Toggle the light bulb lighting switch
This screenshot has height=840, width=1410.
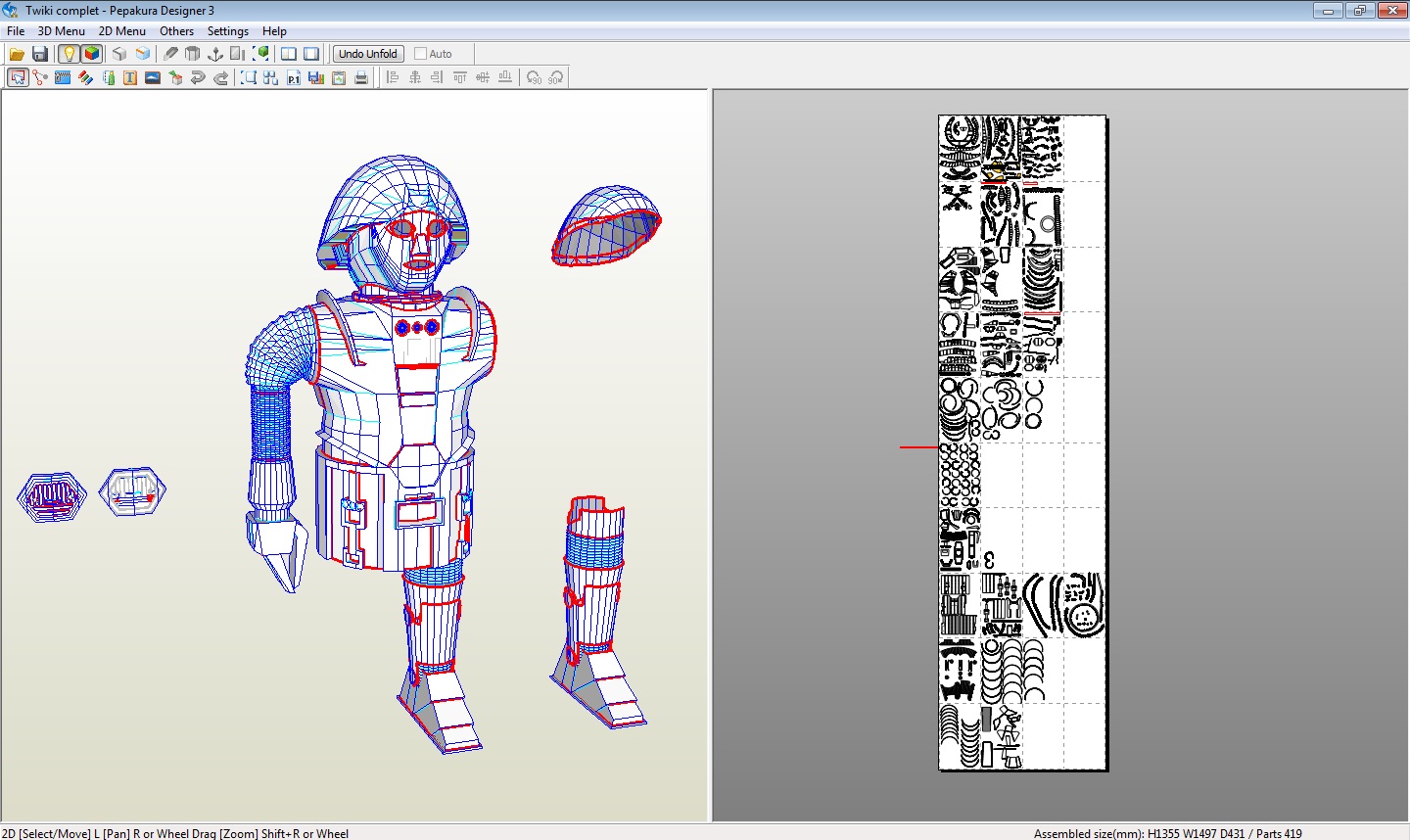pos(69,54)
